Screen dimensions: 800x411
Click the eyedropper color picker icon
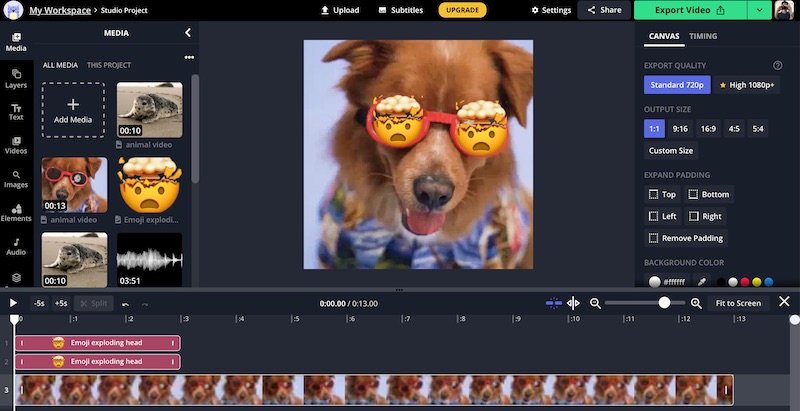pyautogui.click(x=702, y=282)
